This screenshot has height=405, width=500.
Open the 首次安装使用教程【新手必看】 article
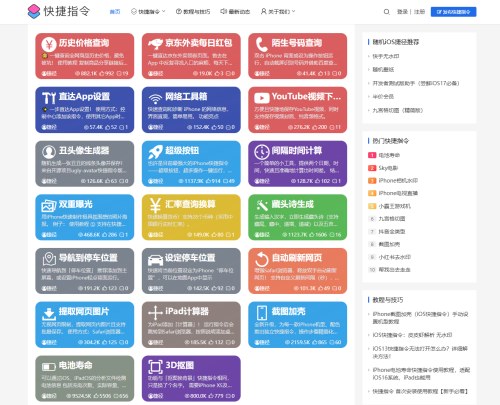tap(420, 391)
